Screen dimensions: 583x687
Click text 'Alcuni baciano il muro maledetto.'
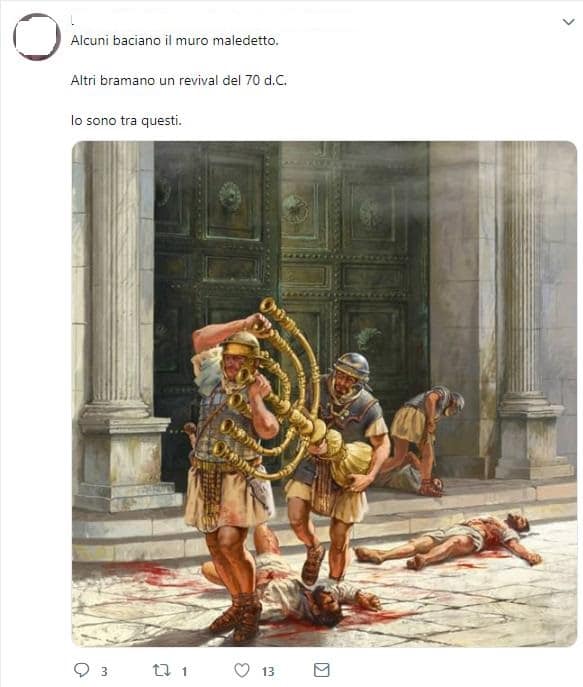tap(174, 41)
